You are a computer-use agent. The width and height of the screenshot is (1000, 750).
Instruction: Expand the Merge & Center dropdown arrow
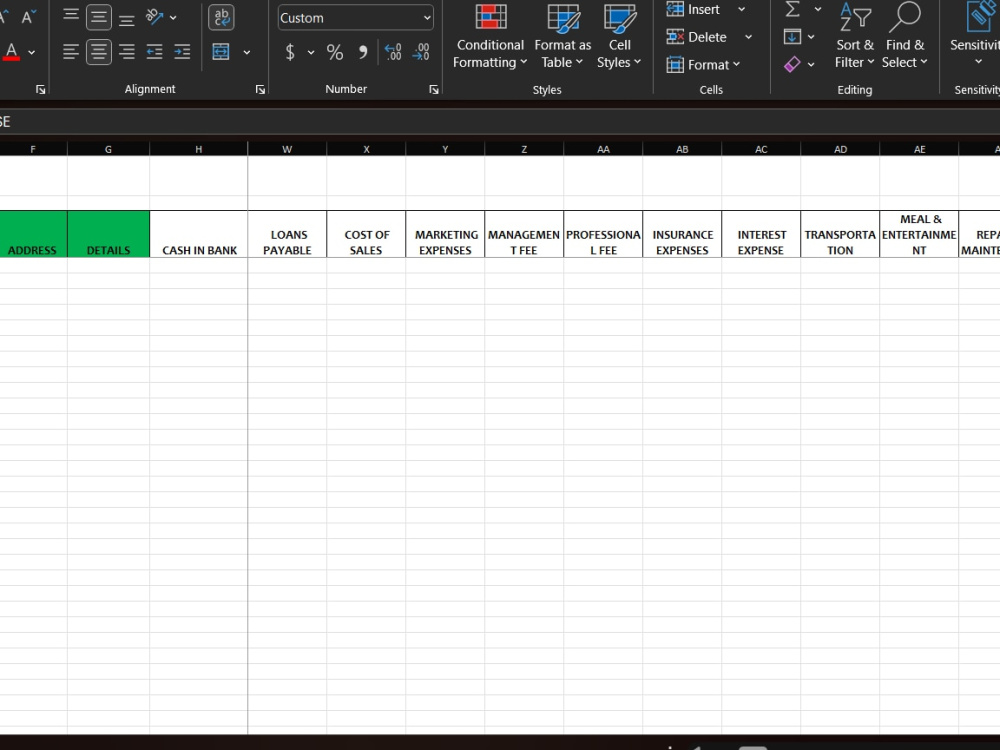pyautogui.click(x=247, y=52)
